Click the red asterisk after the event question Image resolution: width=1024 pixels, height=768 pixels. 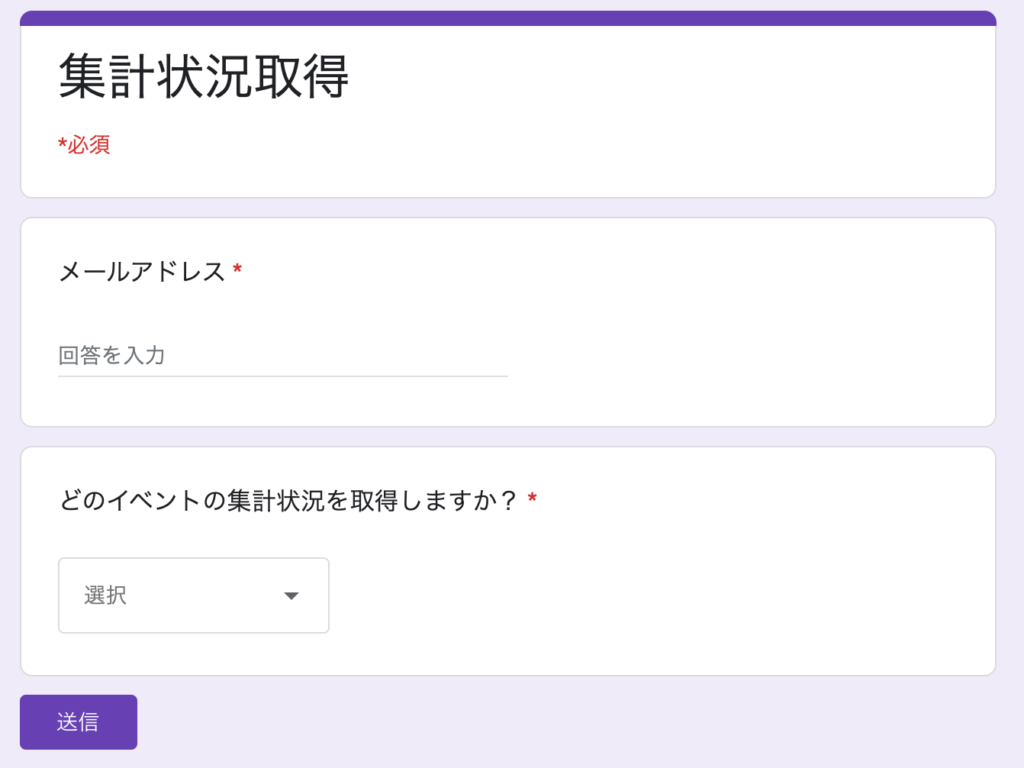tap(532, 498)
